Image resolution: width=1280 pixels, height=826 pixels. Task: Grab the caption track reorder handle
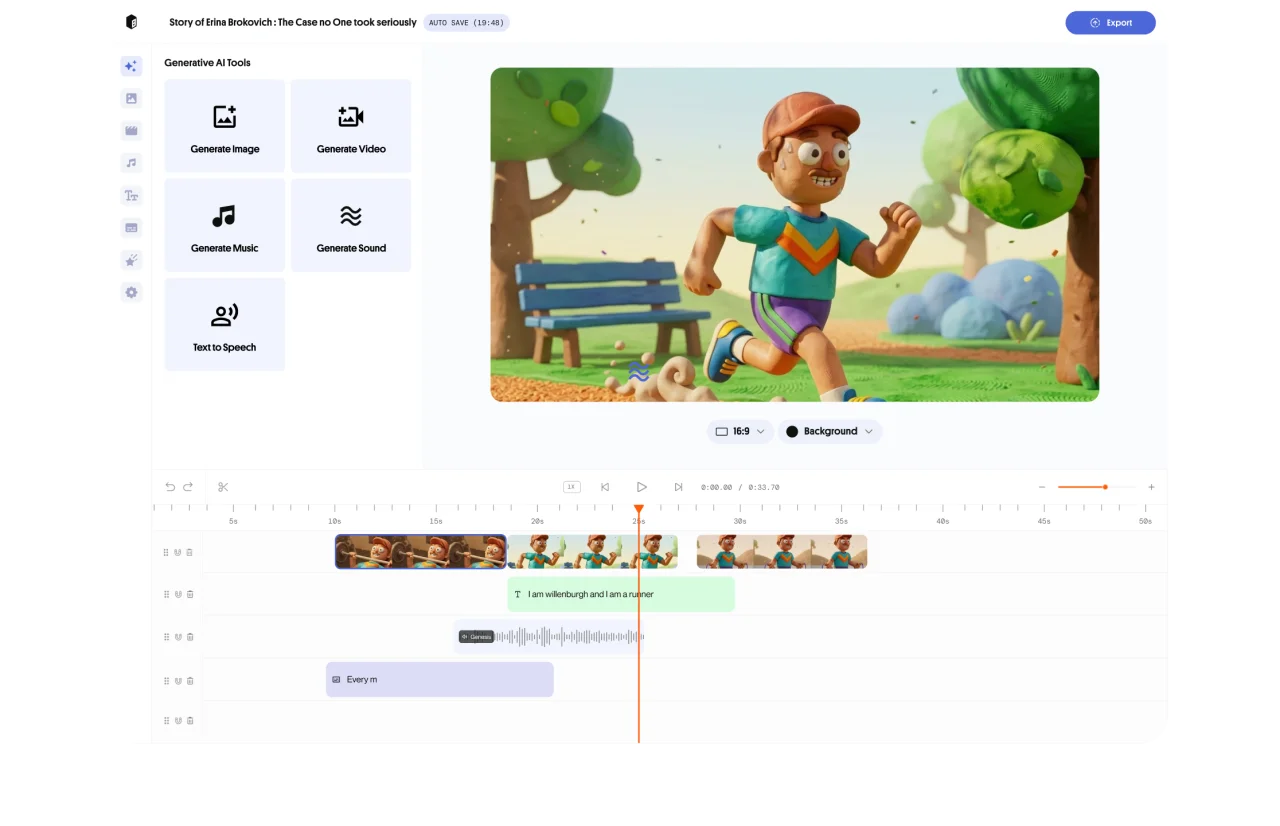tap(167, 680)
